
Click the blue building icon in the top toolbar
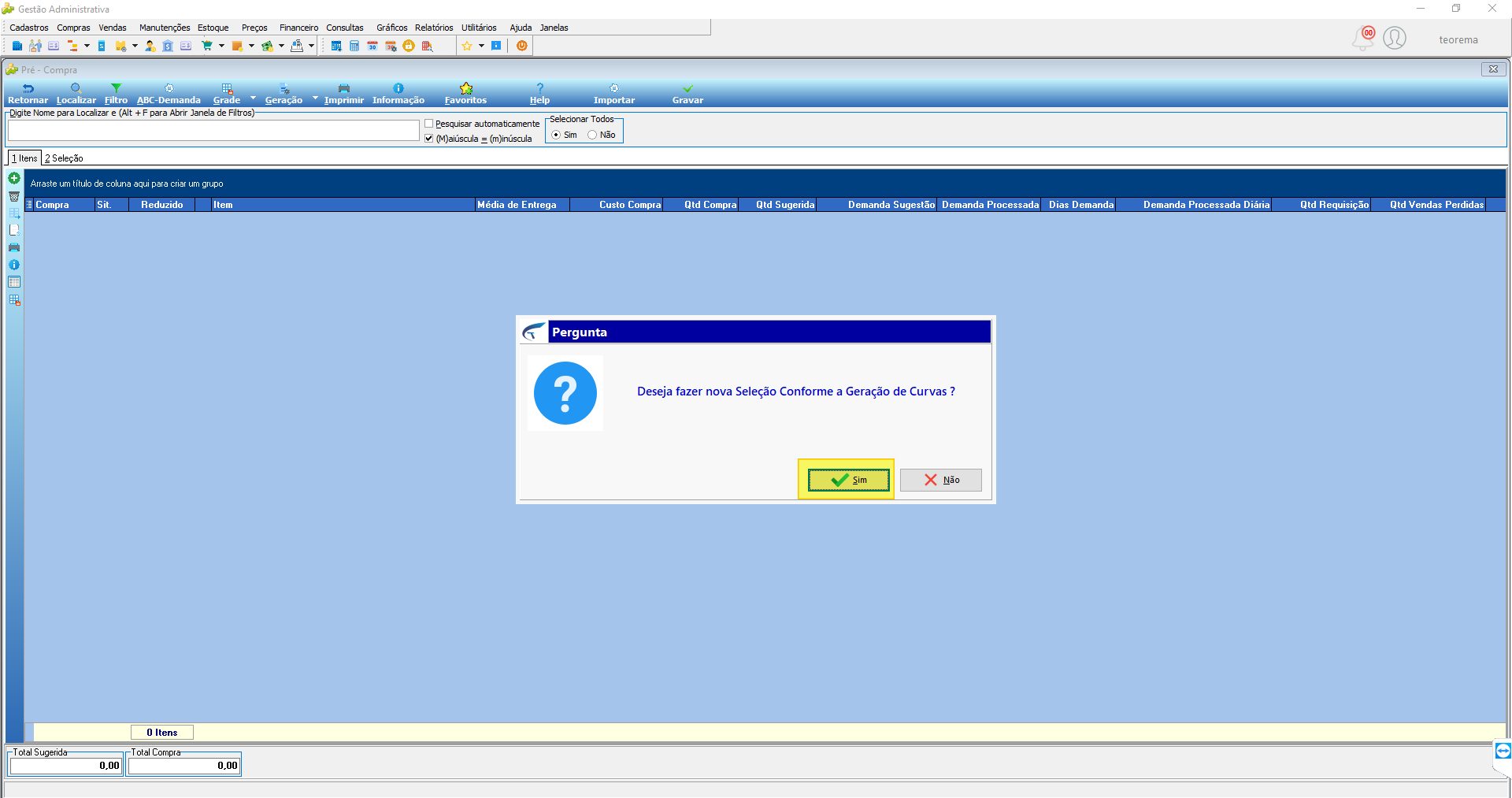pyautogui.click(x=17, y=46)
